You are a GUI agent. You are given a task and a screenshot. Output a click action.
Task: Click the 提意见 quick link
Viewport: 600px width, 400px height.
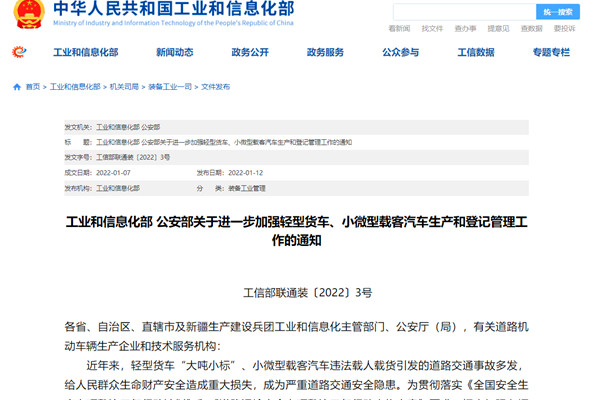click(x=498, y=30)
